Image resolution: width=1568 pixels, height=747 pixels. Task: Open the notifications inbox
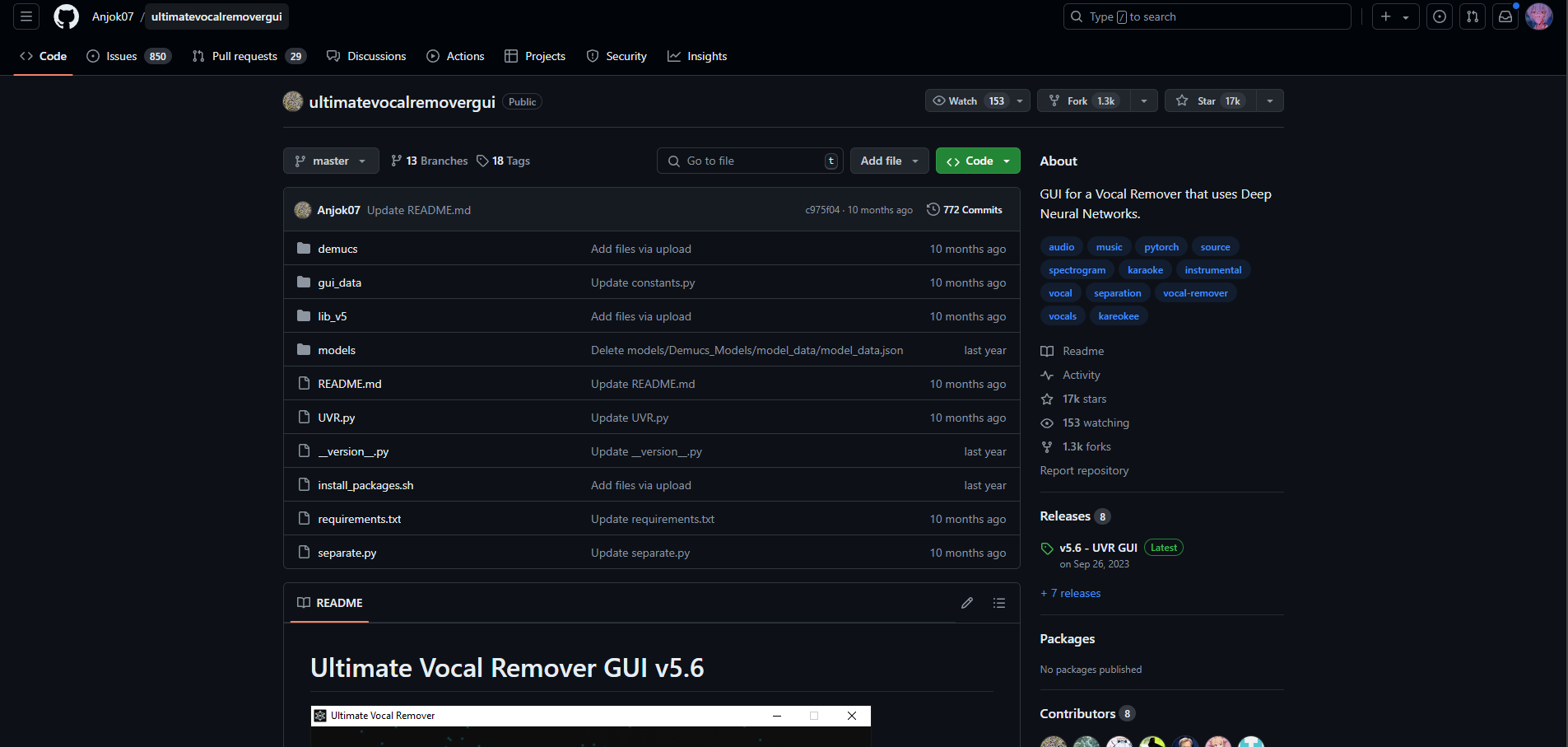click(1505, 16)
